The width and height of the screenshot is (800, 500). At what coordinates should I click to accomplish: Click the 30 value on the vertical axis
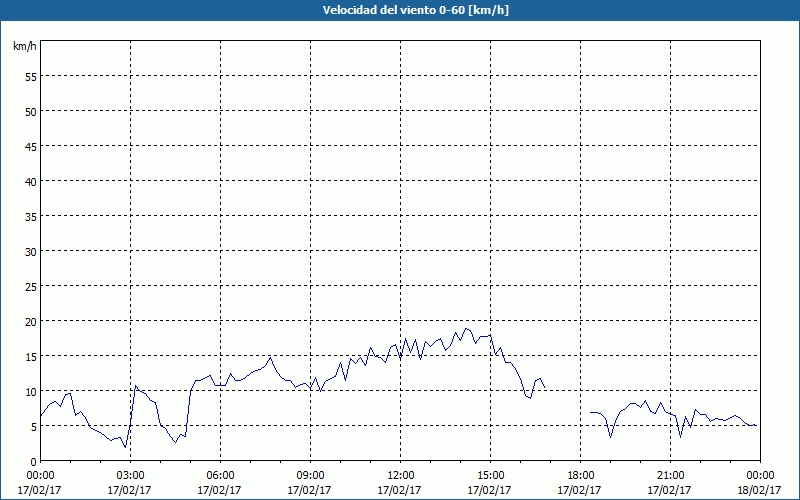coord(31,251)
